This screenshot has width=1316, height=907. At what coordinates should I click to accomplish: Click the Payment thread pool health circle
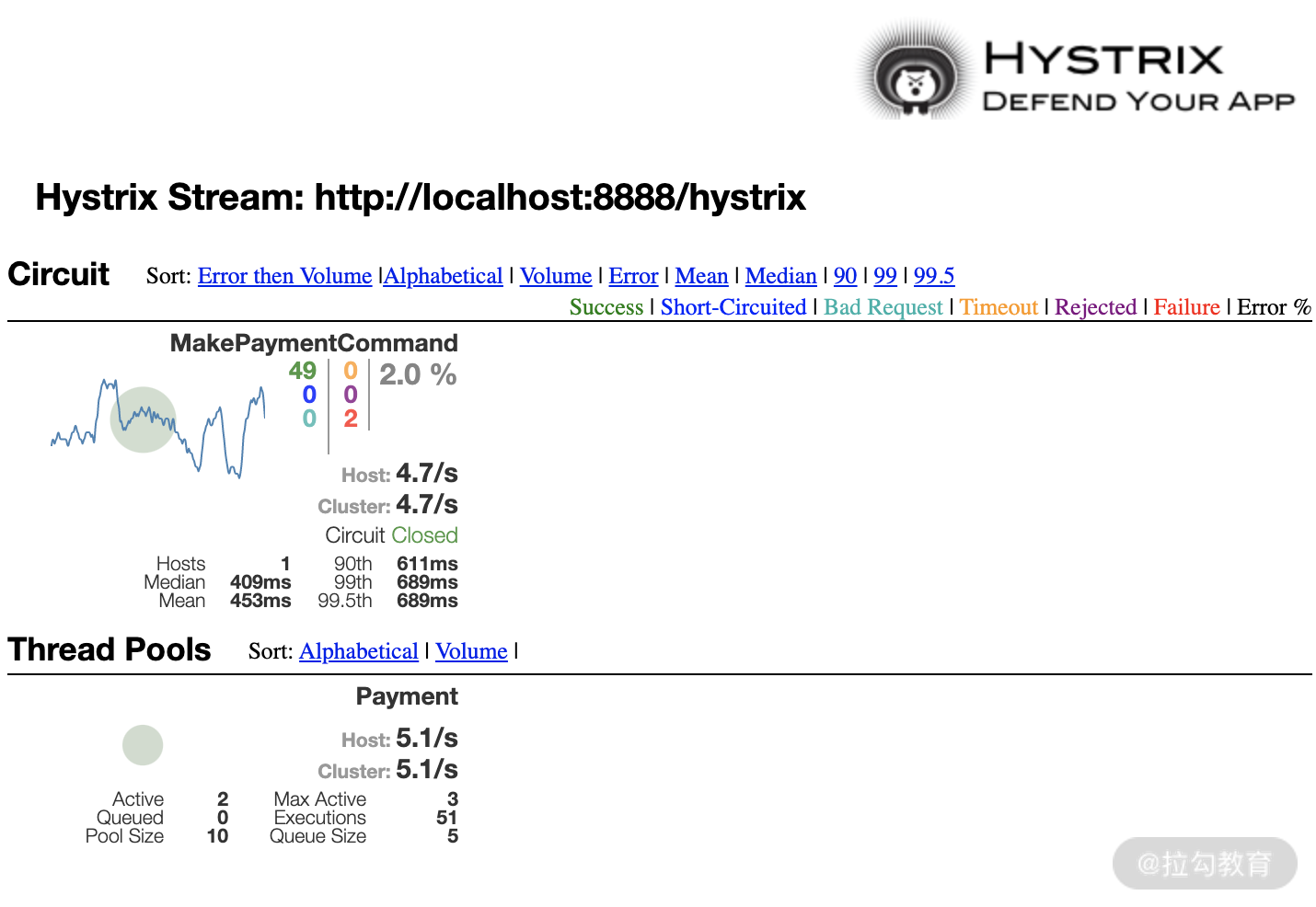click(x=143, y=745)
